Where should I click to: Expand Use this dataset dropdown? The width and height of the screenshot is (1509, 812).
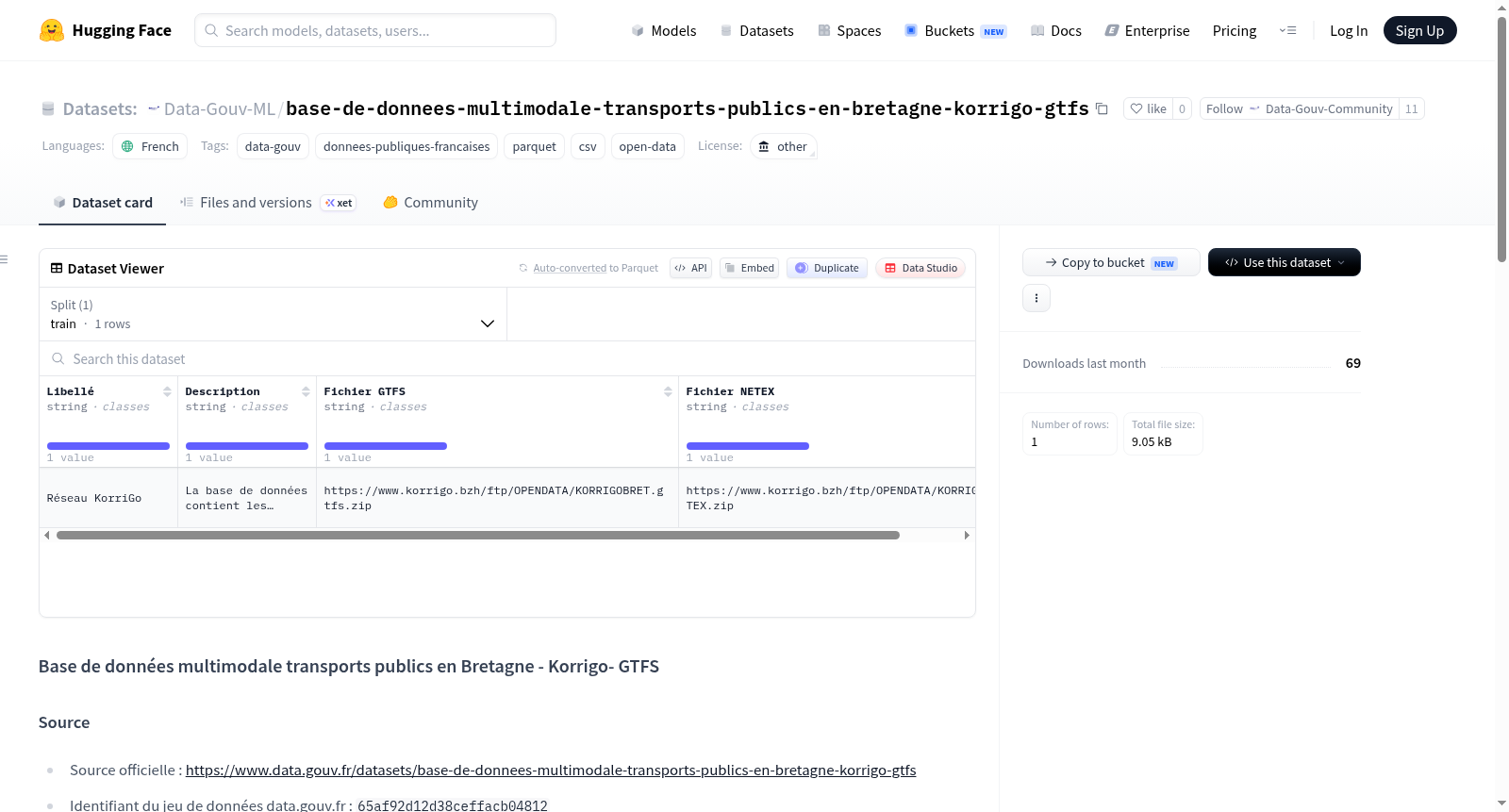tap(1285, 262)
